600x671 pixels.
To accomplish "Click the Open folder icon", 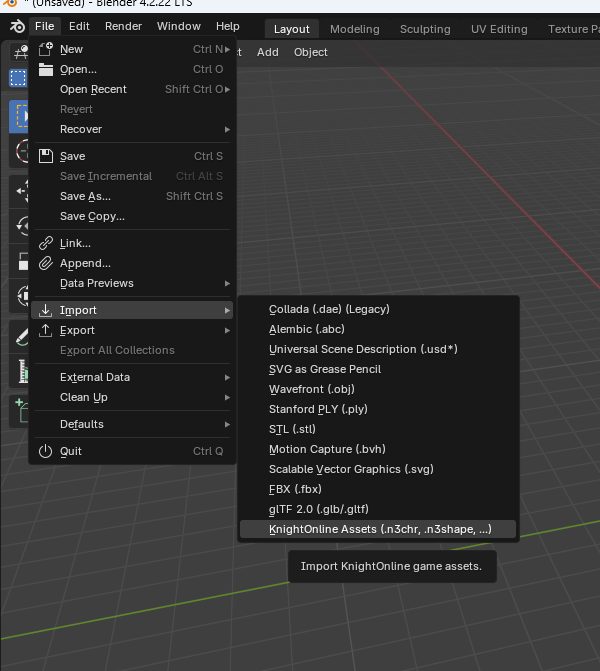I will click(46, 69).
